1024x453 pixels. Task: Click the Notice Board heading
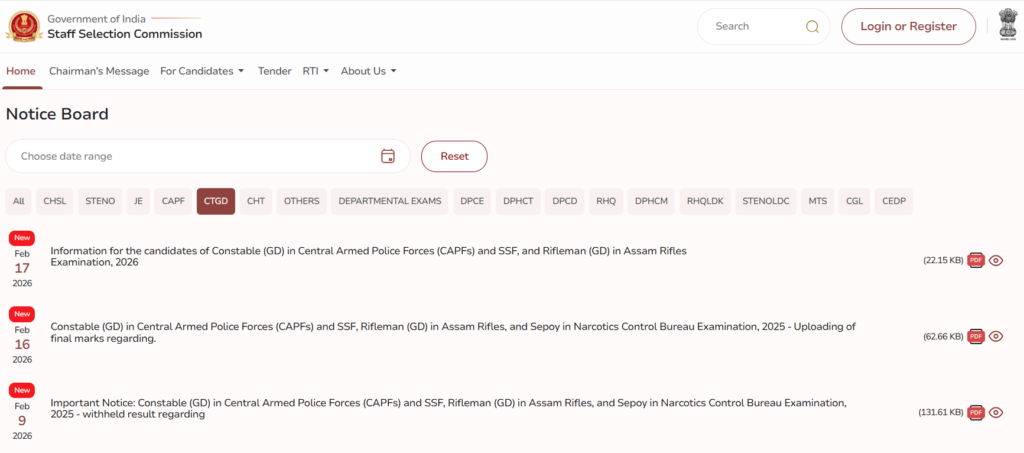57,114
